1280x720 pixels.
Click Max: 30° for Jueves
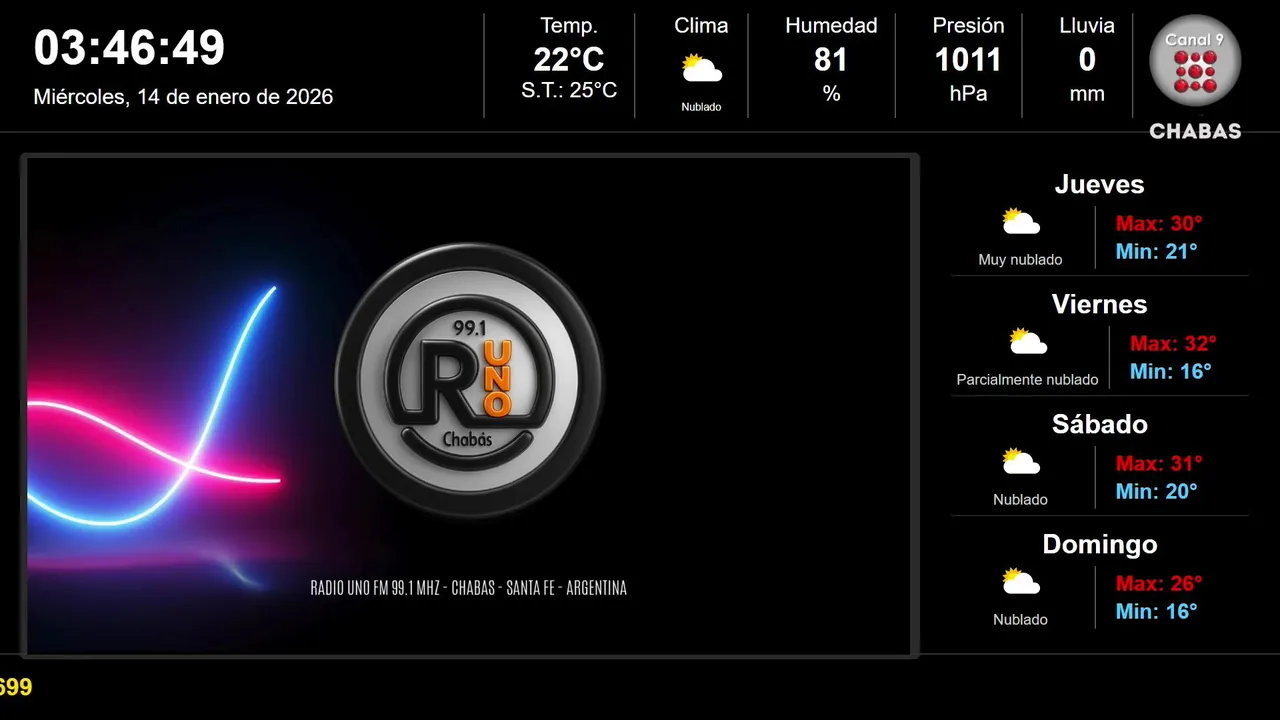tap(1159, 223)
